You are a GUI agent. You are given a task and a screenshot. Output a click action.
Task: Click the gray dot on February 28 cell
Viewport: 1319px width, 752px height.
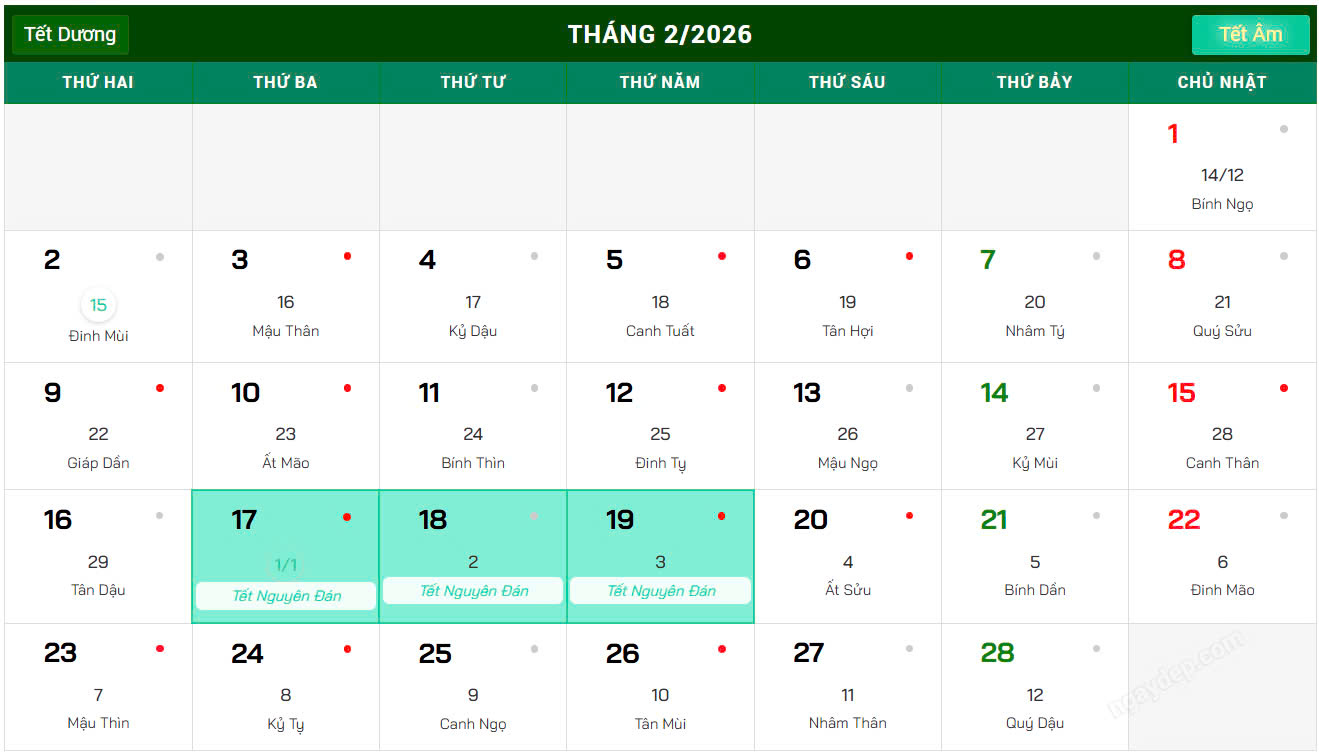(1096, 649)
